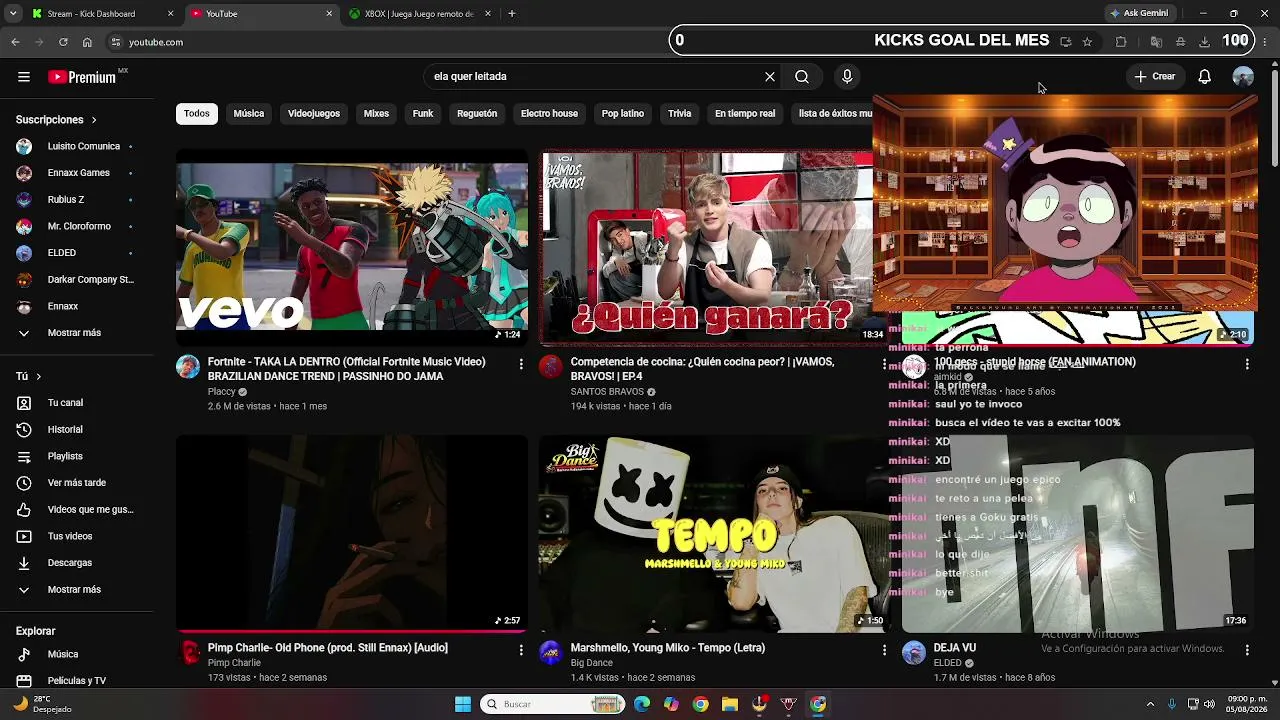Click the browser address bar

coord(385,42)
